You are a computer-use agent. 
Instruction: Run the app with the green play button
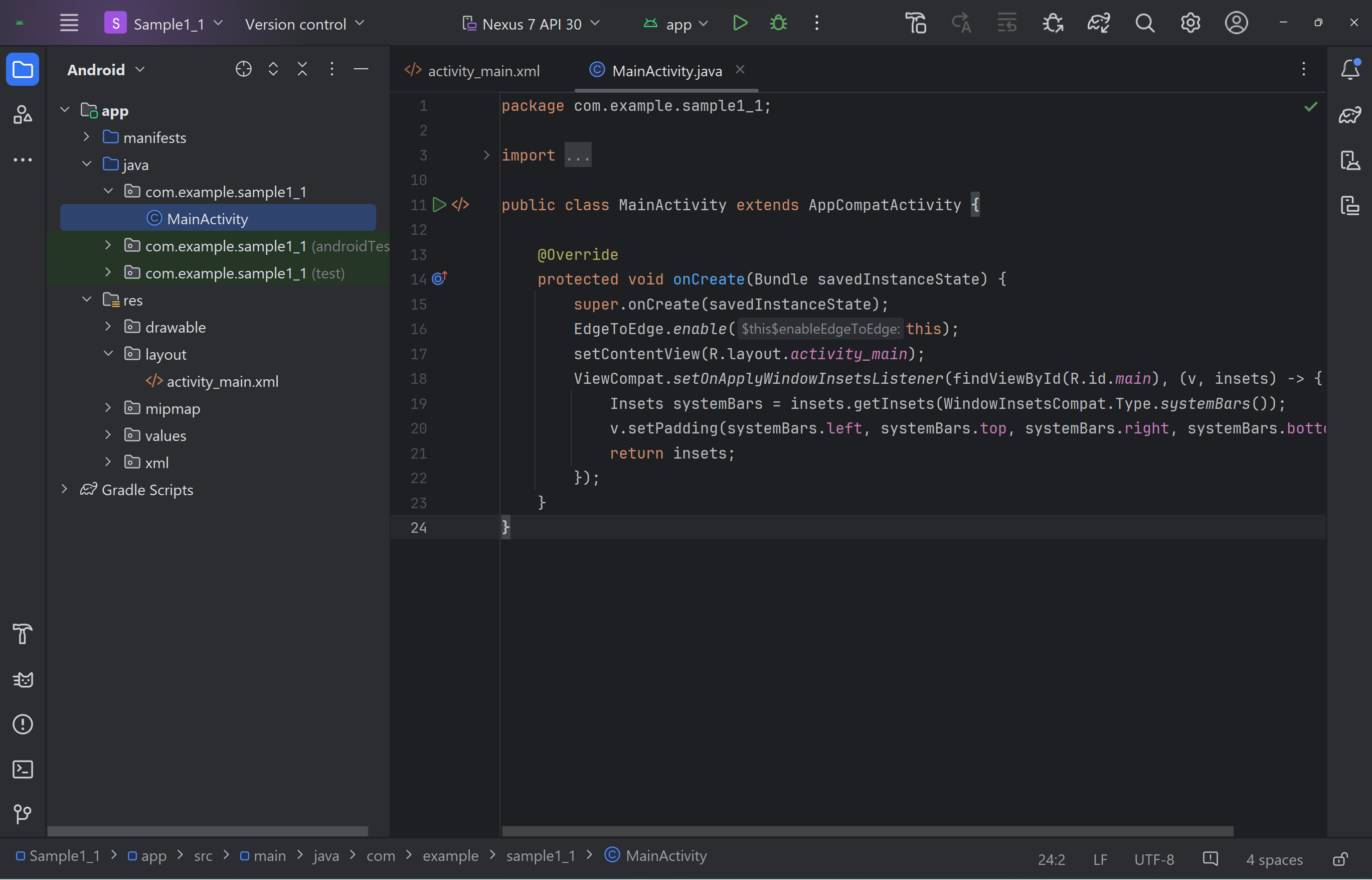(x=740, y=24)
